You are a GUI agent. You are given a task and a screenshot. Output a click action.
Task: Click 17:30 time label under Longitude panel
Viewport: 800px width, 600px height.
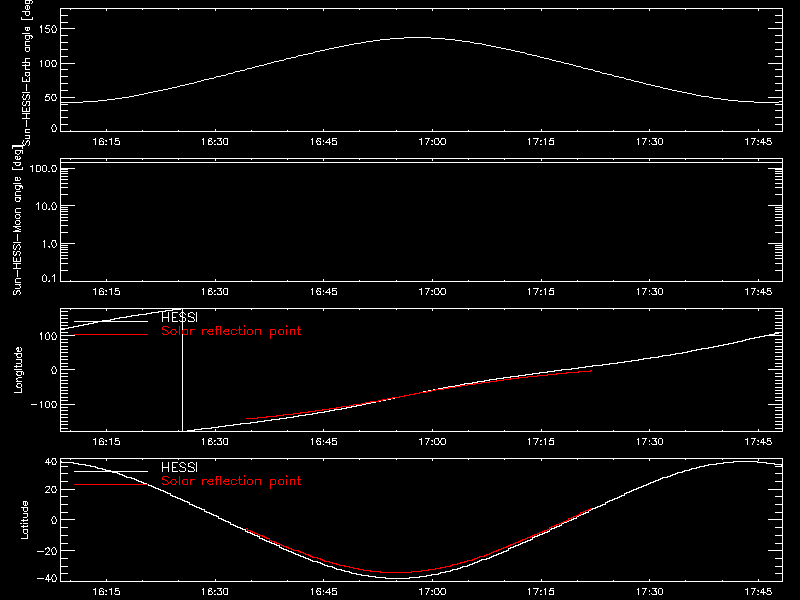(x=649, y=441)
